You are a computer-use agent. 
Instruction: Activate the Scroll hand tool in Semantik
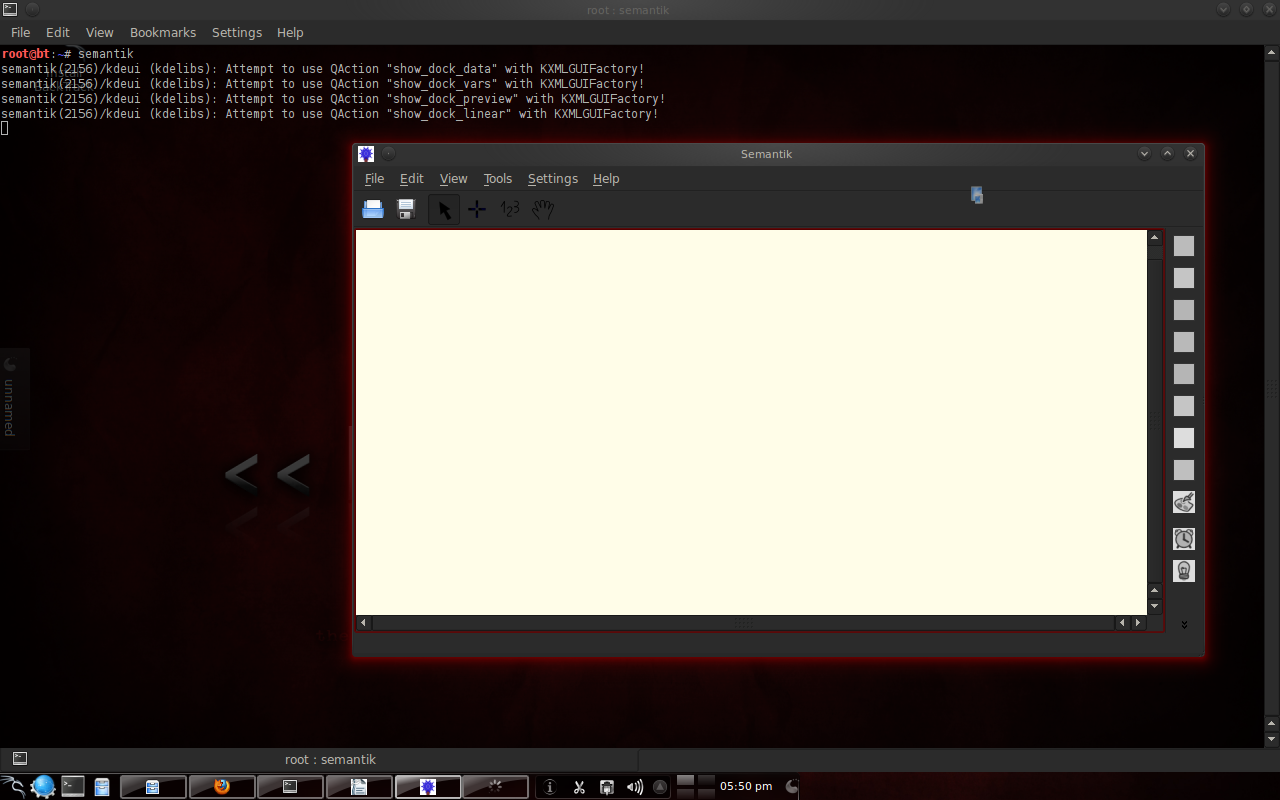pos(543,209)
